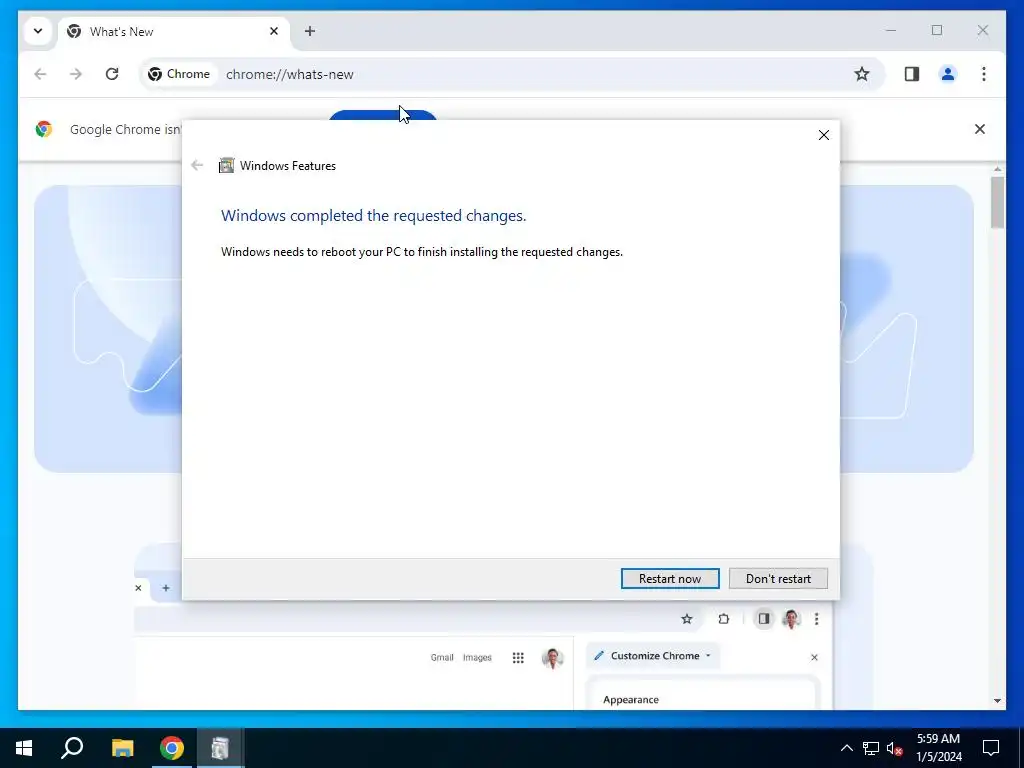
Task: Open the Windows Start menu
Action: click(x=24, y=748)
